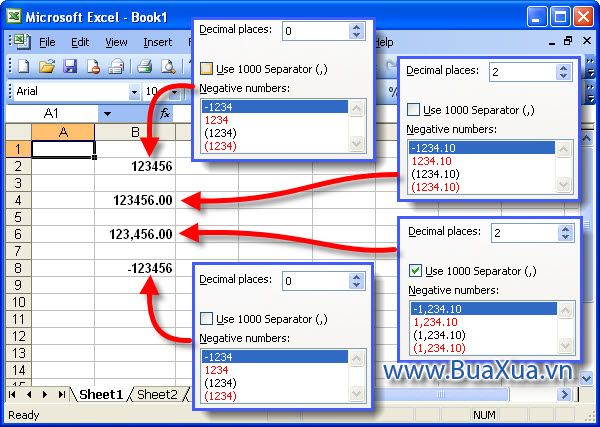Click the Open folder toolbar icon
Viewport: 600px width, 427px height.
pyautogui.click(x=47, y=67)
